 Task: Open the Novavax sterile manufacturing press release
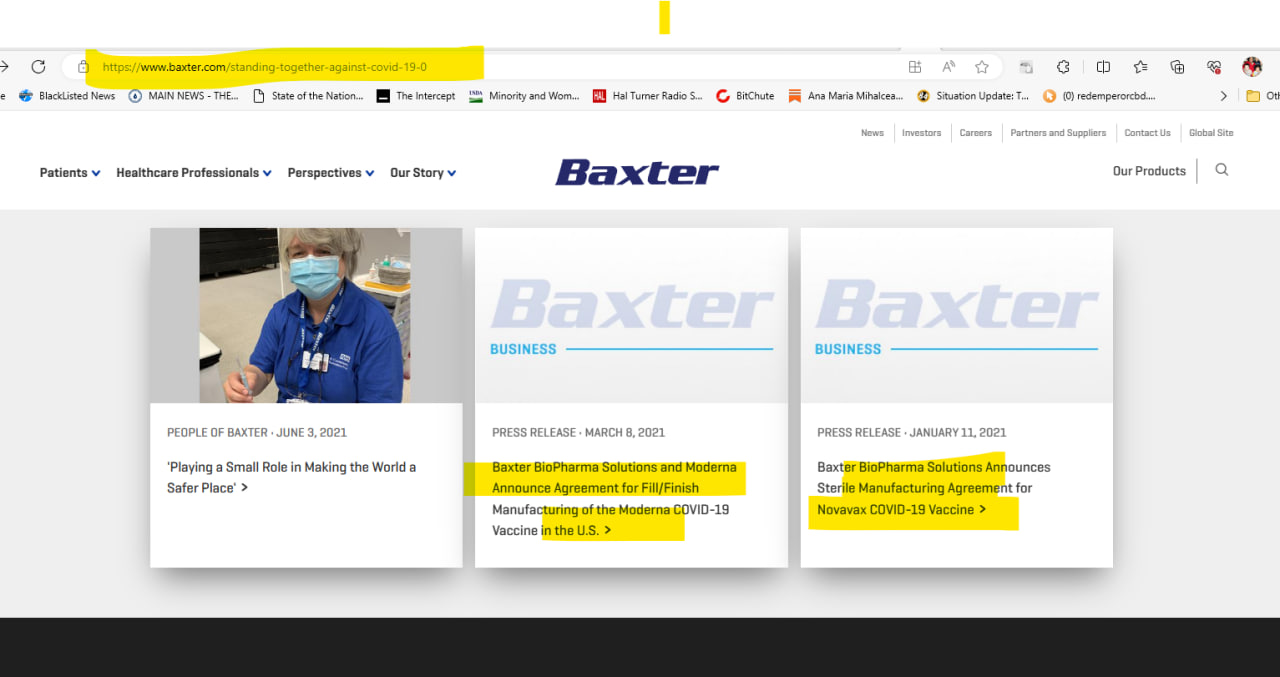point(934,488)
